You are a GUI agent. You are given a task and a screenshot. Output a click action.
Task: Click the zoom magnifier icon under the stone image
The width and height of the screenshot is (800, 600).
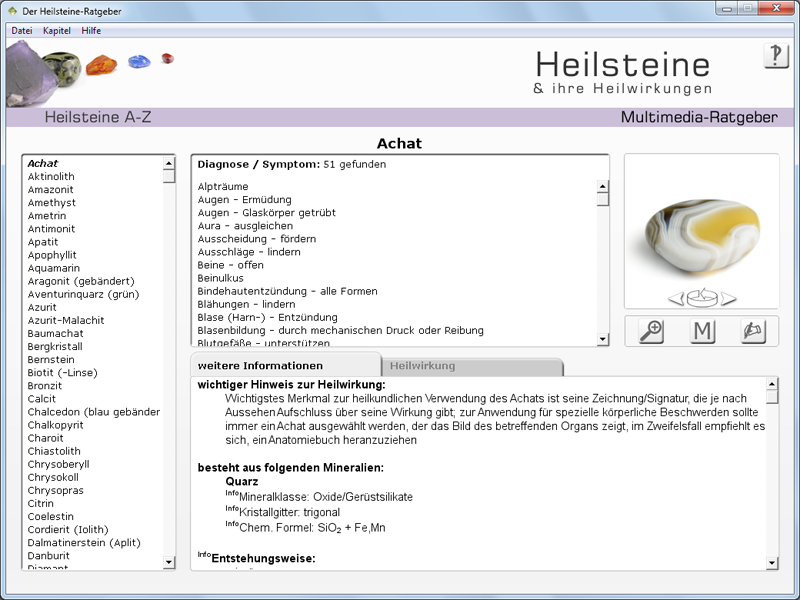(x=651, y=331)
